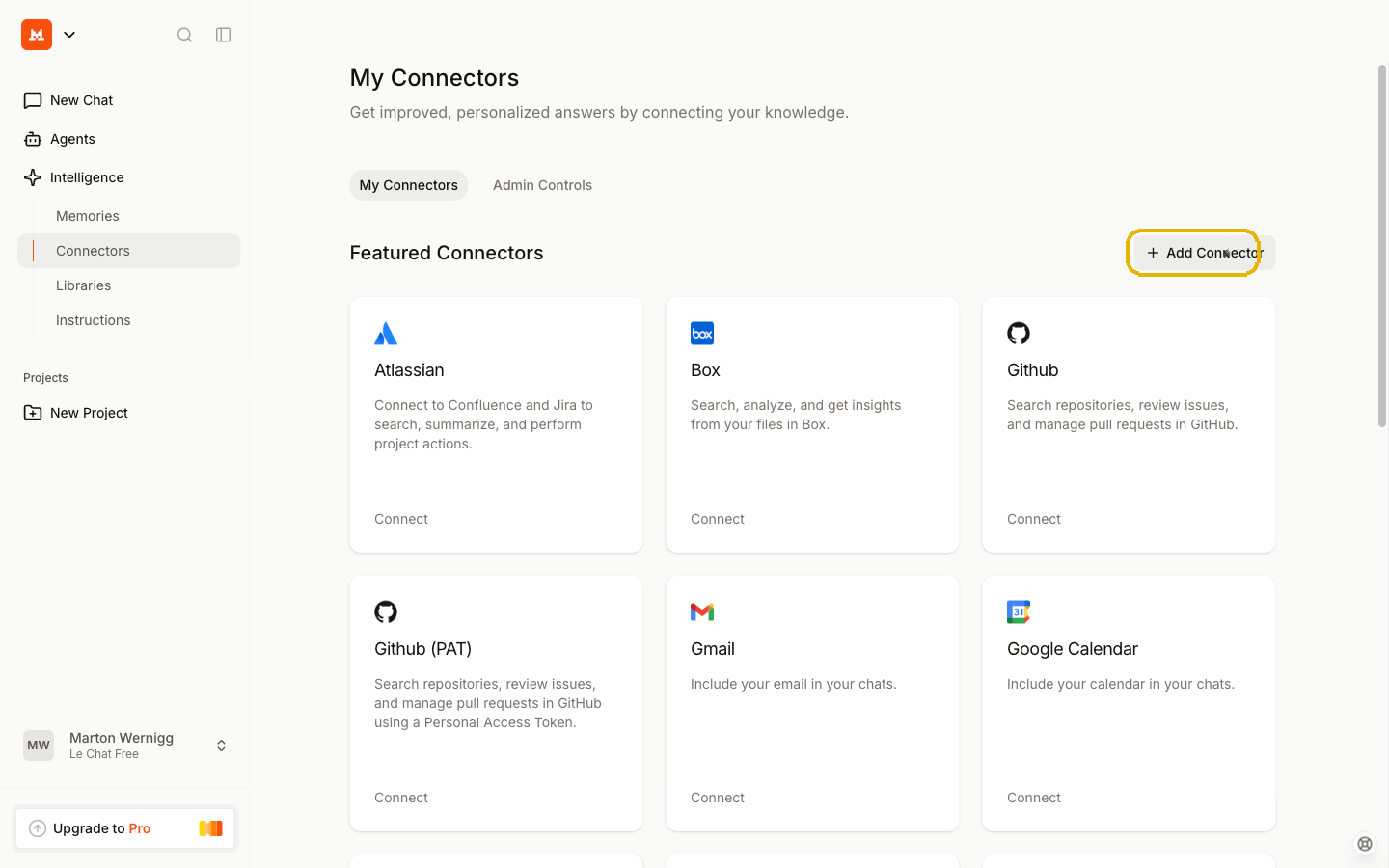Screen dimensions: 1389x868
Task: Click Connect under the Github card
Action: 1033,519
